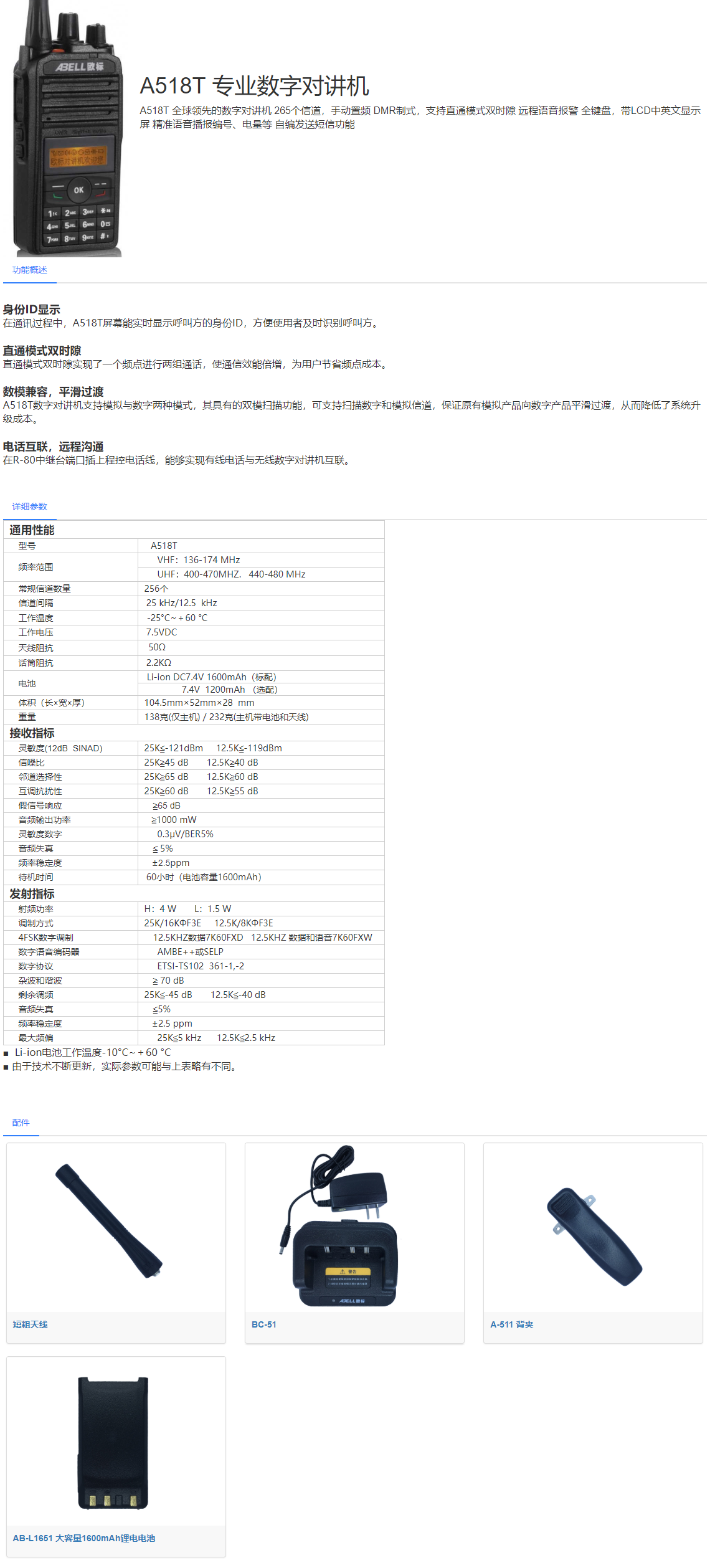Click the 身份ID显示 feature heading

coord(32,310)
